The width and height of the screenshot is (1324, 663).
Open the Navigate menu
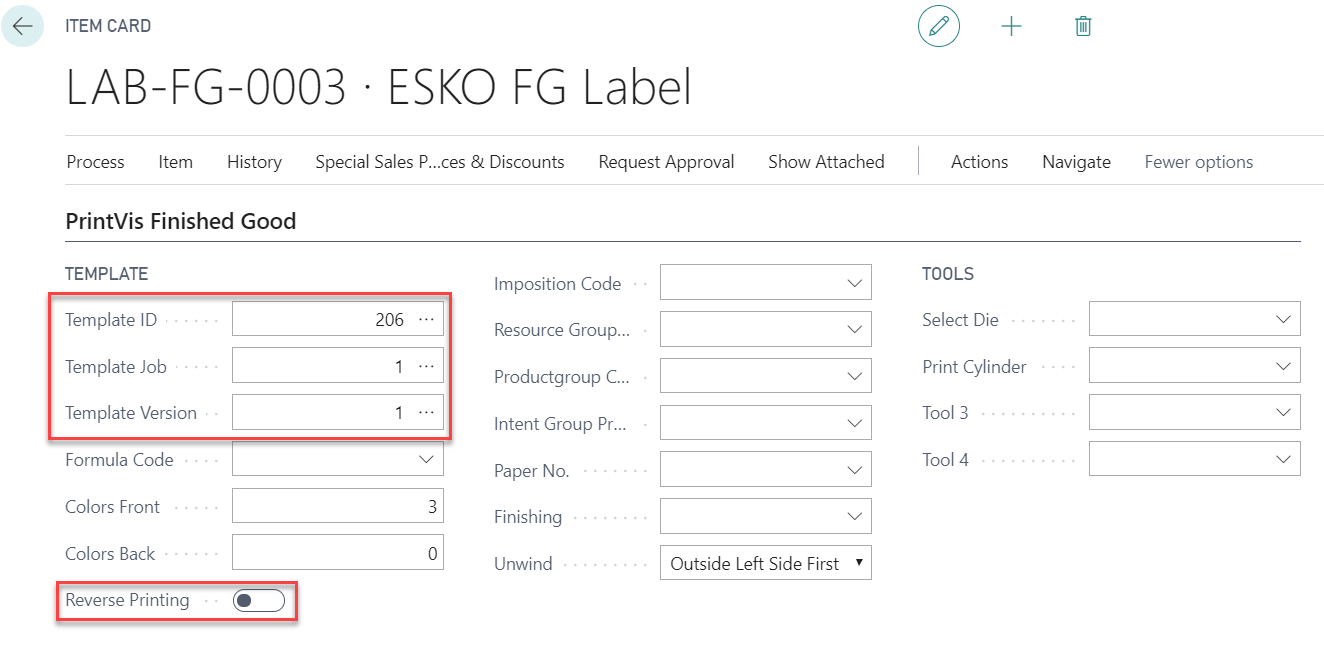(1076, 162)
